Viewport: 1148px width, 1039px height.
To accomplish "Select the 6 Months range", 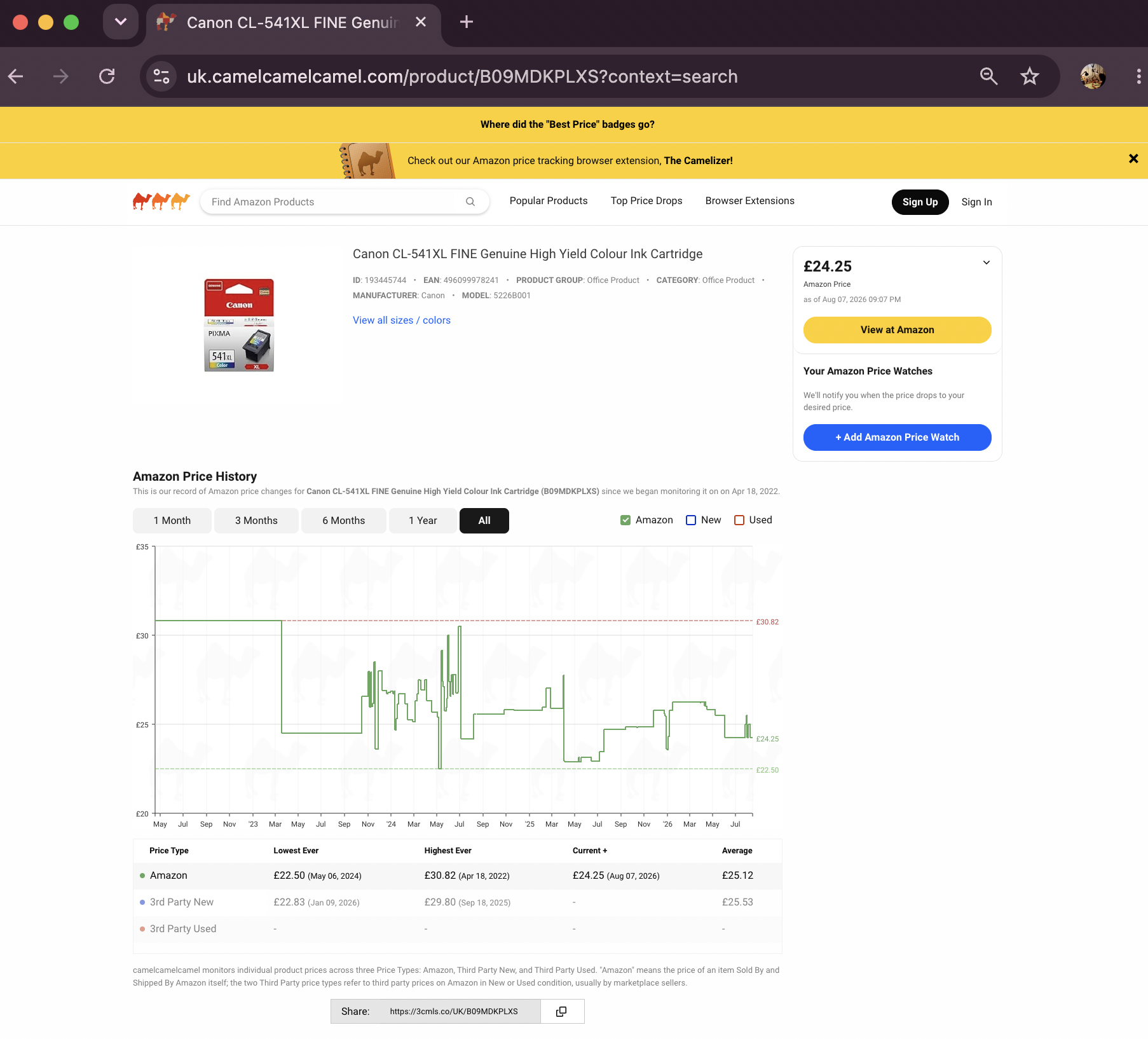I will pyautogui.click(x=343, y=521).
